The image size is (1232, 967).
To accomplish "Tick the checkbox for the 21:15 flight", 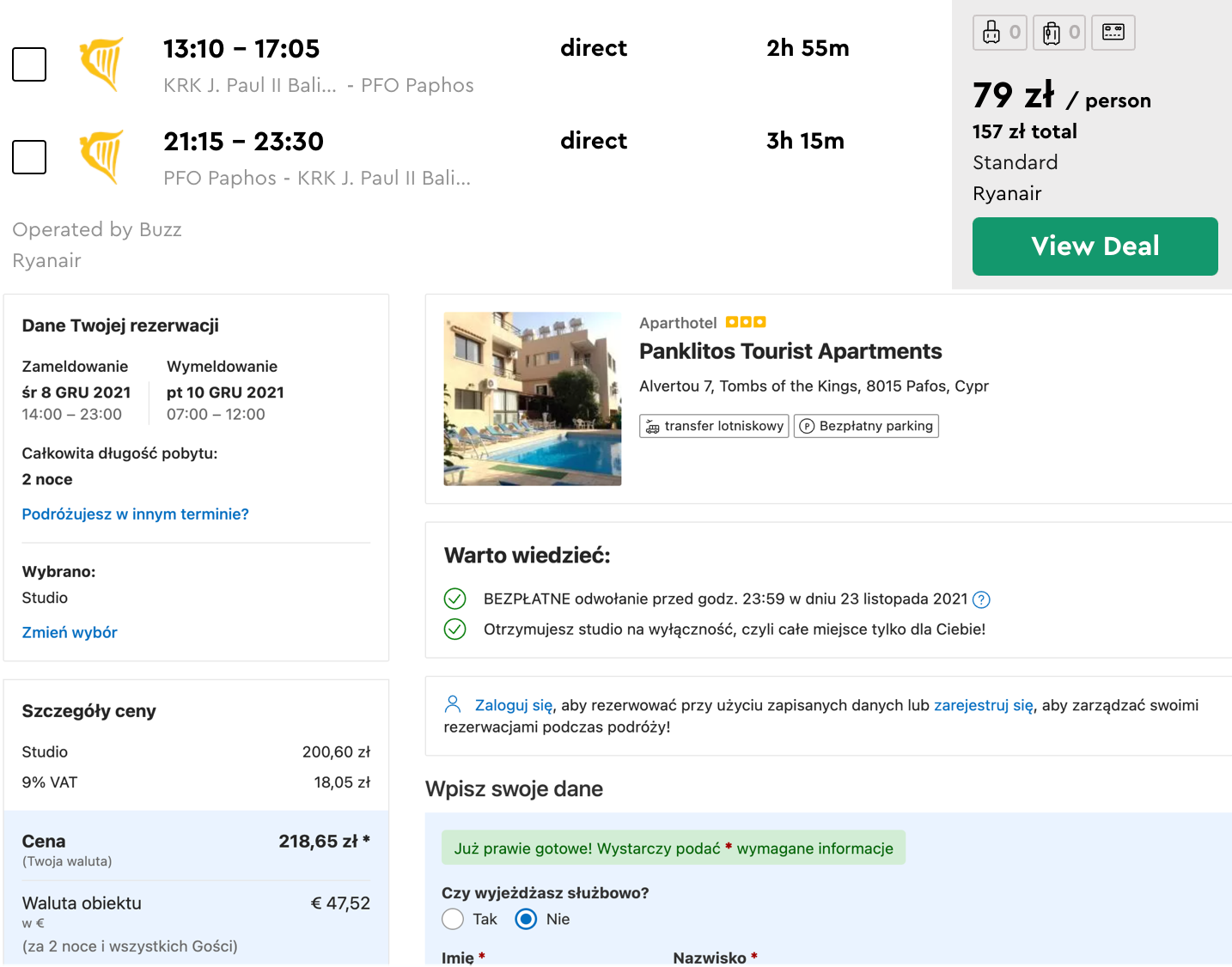I will (29, 157).
